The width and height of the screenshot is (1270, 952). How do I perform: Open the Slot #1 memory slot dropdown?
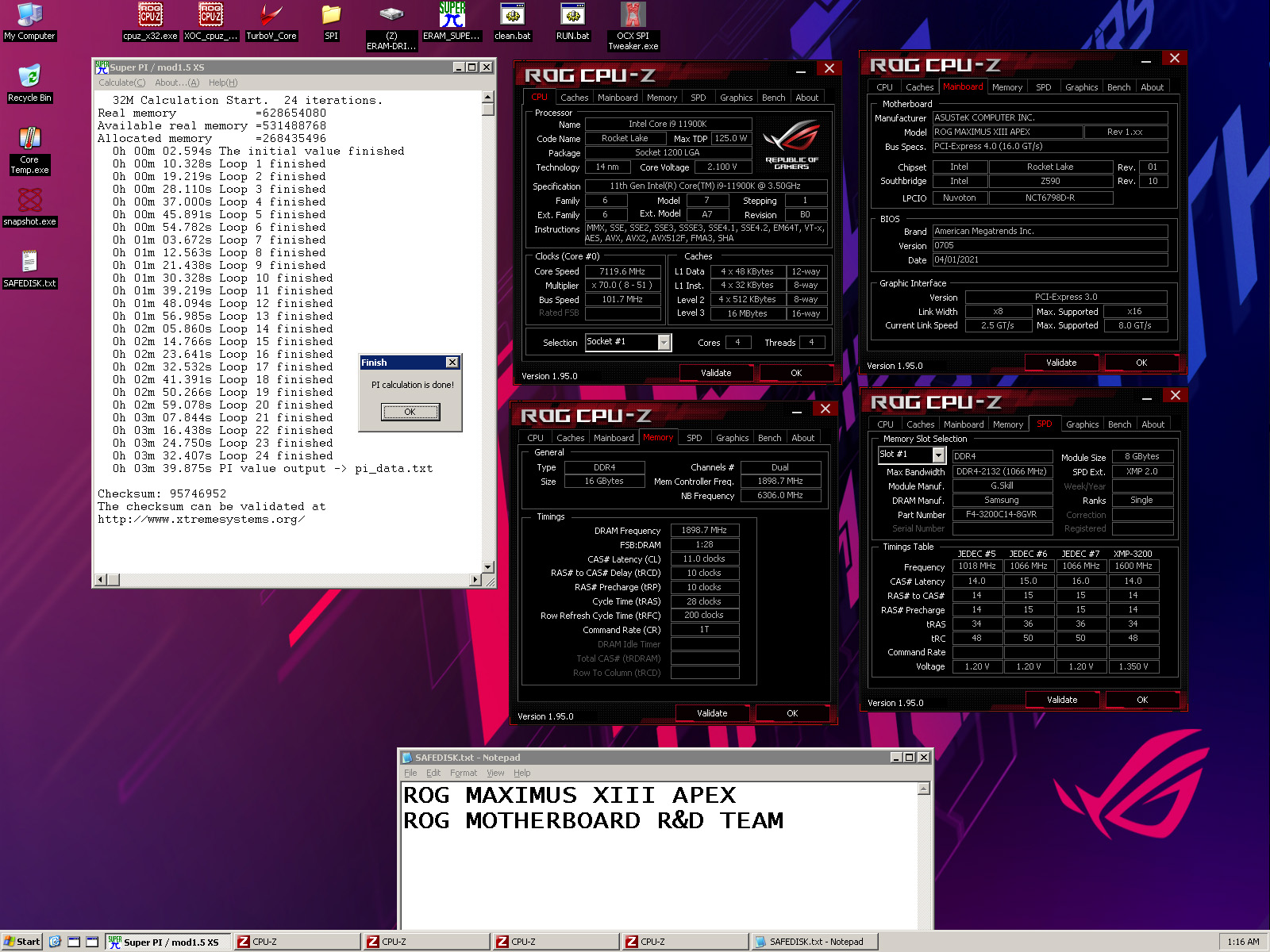[x=938, y=455]
